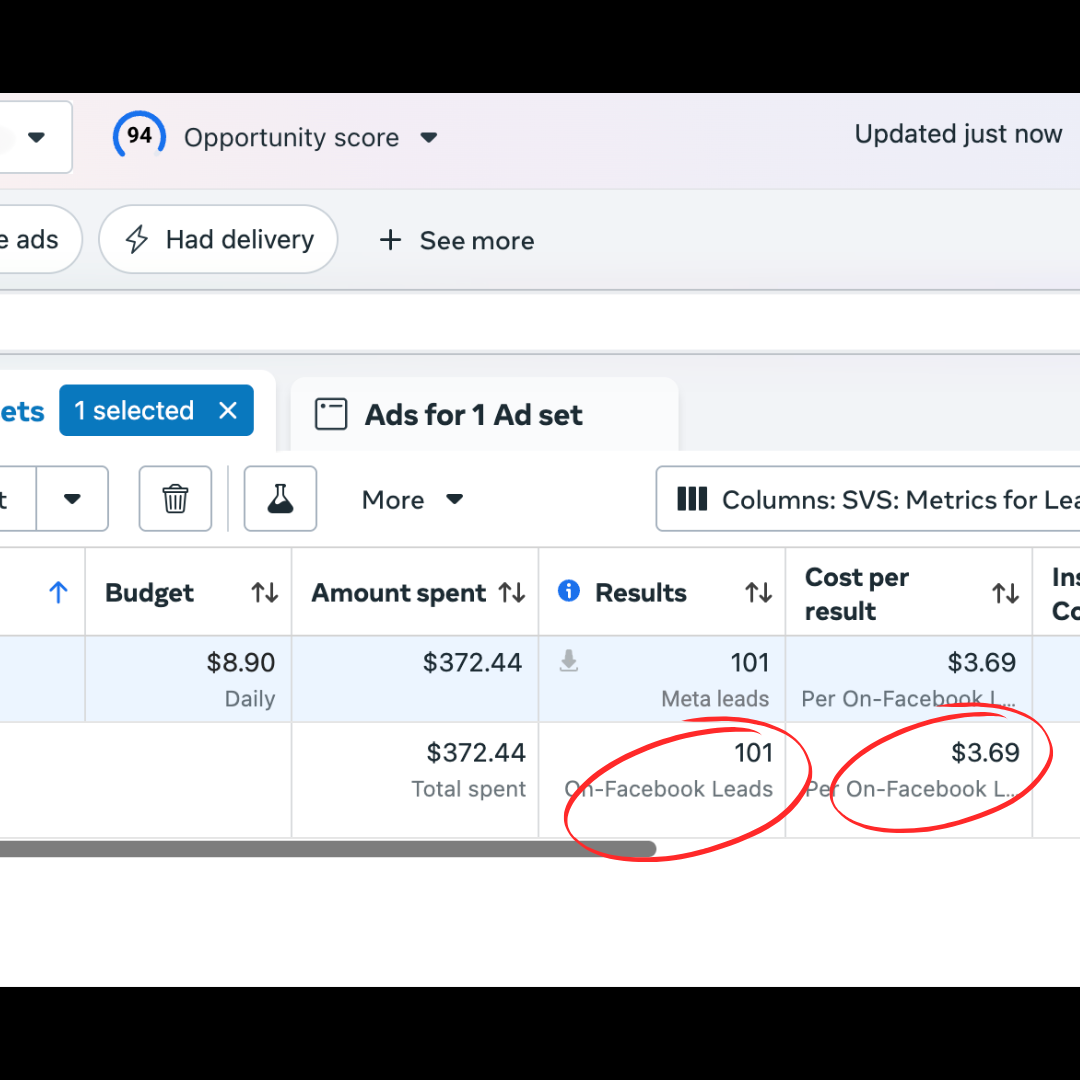
Task: Click the 94 opportunity score circle
Action: coord(139,136)
